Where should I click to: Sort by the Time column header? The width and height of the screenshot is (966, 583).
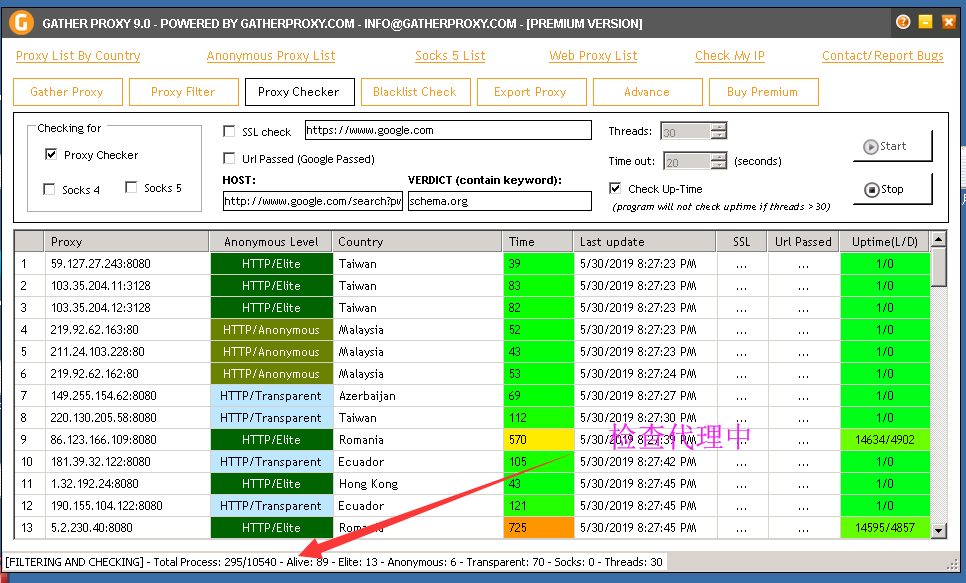point(538,242)
